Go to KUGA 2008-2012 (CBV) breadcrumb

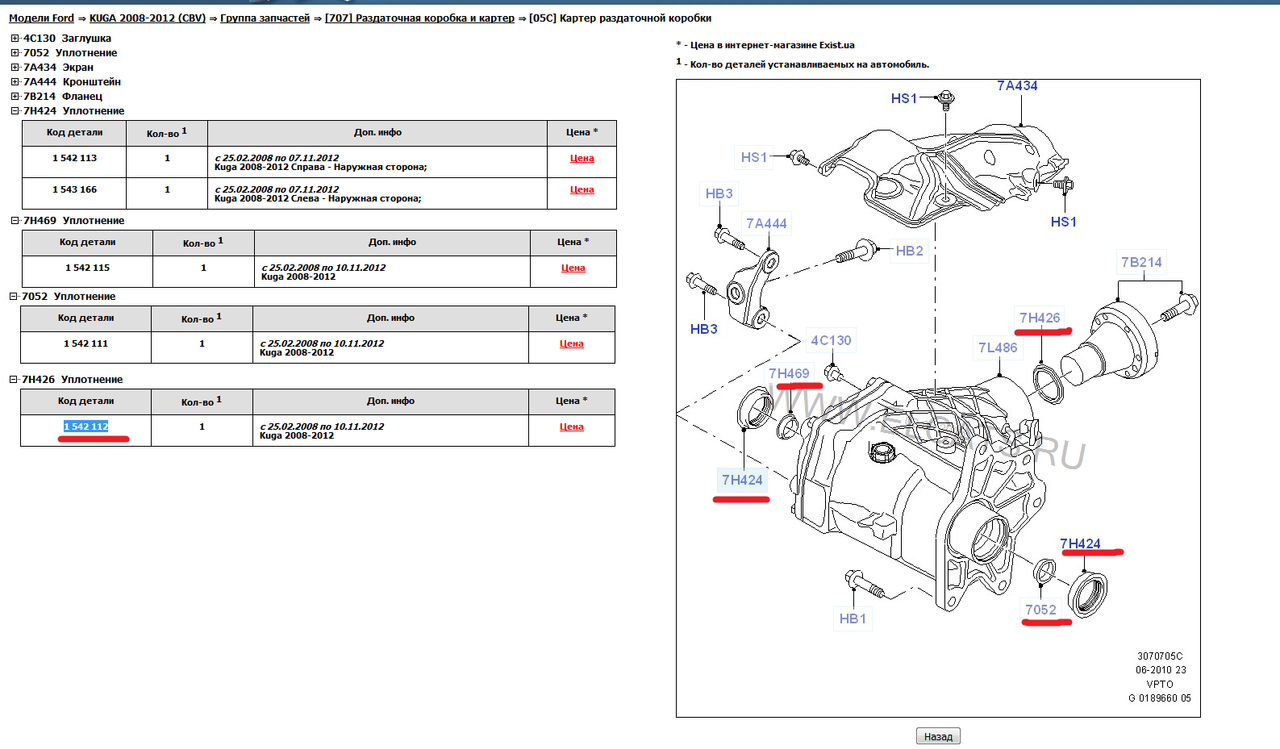[x=145, y=18]
